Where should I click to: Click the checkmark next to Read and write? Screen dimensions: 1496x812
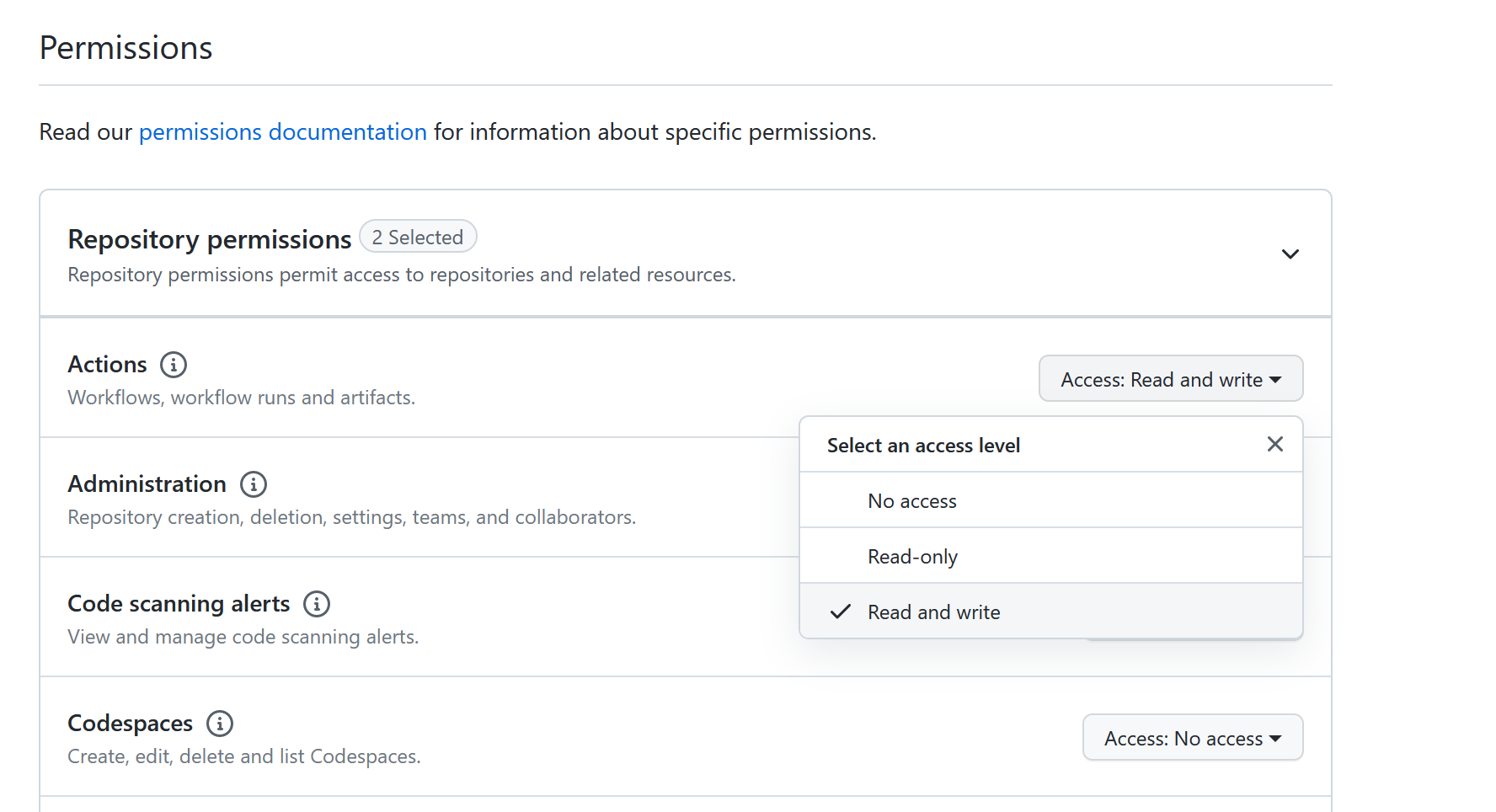(840, 612)
